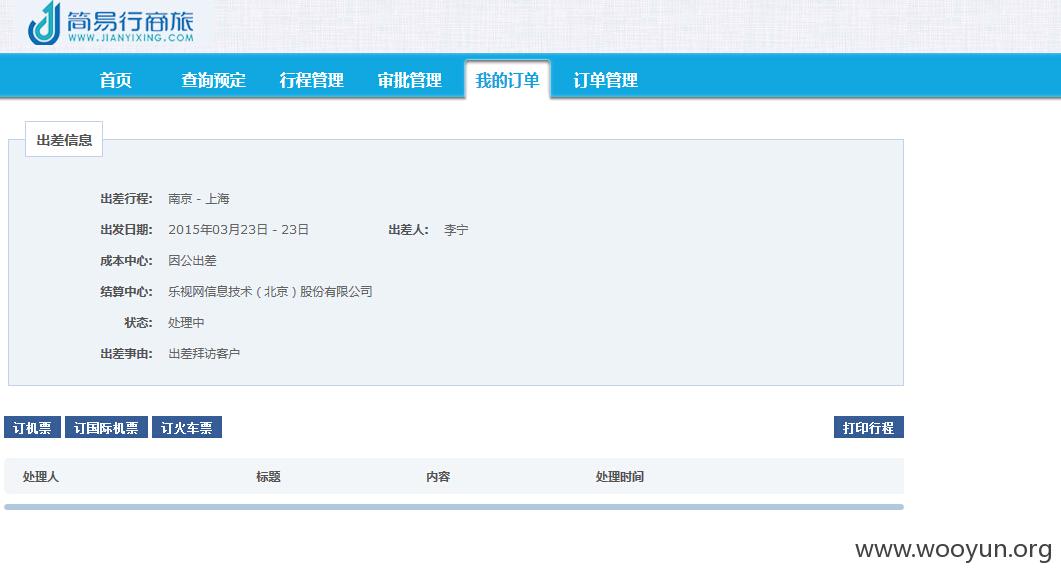Click the 出差人 label
The width and height of the screenshot is (1061, 578).
click(x=409, y=230)
